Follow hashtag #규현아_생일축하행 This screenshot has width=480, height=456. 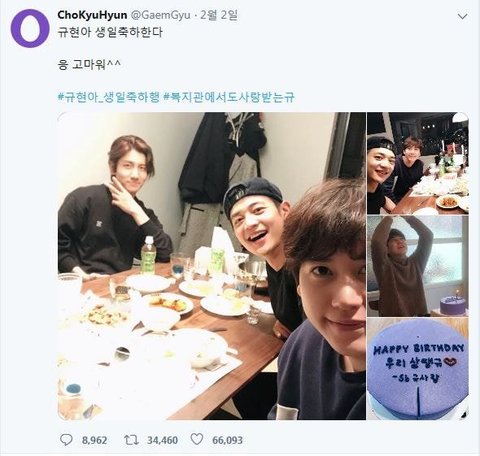coord(109,97)
